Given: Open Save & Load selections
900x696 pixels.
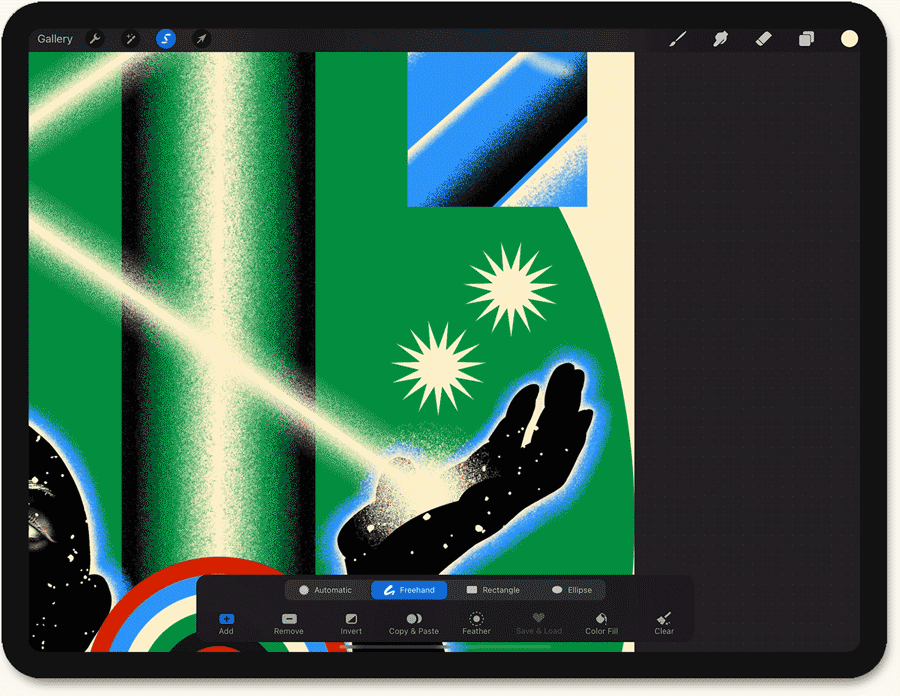Looking at the screenshot, I should tap(538, 624).
